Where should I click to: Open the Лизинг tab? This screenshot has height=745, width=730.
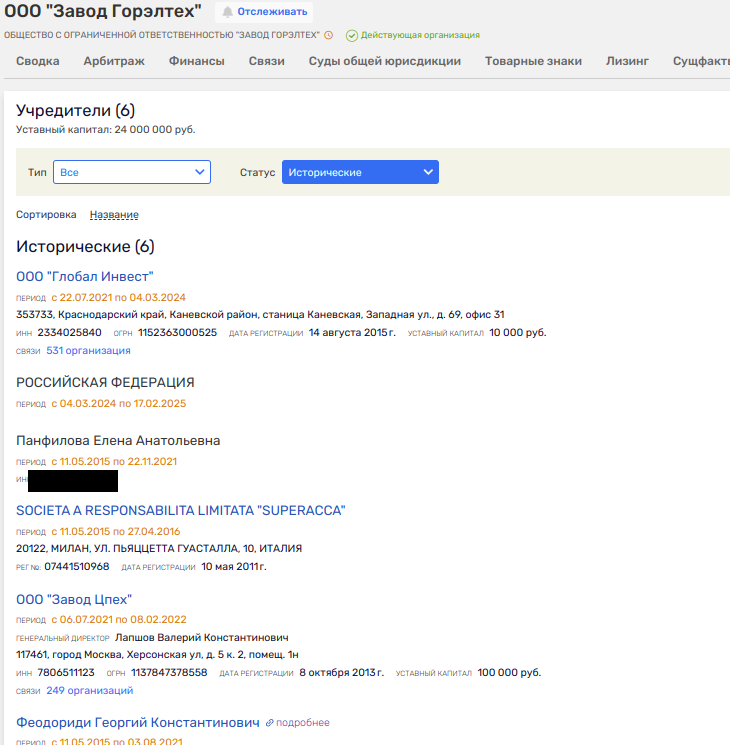coord(627,61)
